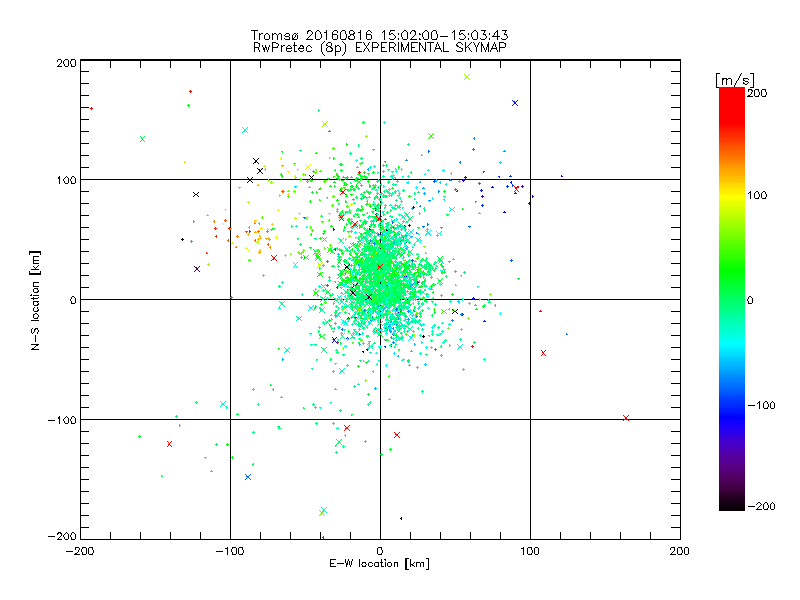Click the '-200' tick label on the N-S axis
This screenshot has width=800, height=600.
tap(62, 536)
